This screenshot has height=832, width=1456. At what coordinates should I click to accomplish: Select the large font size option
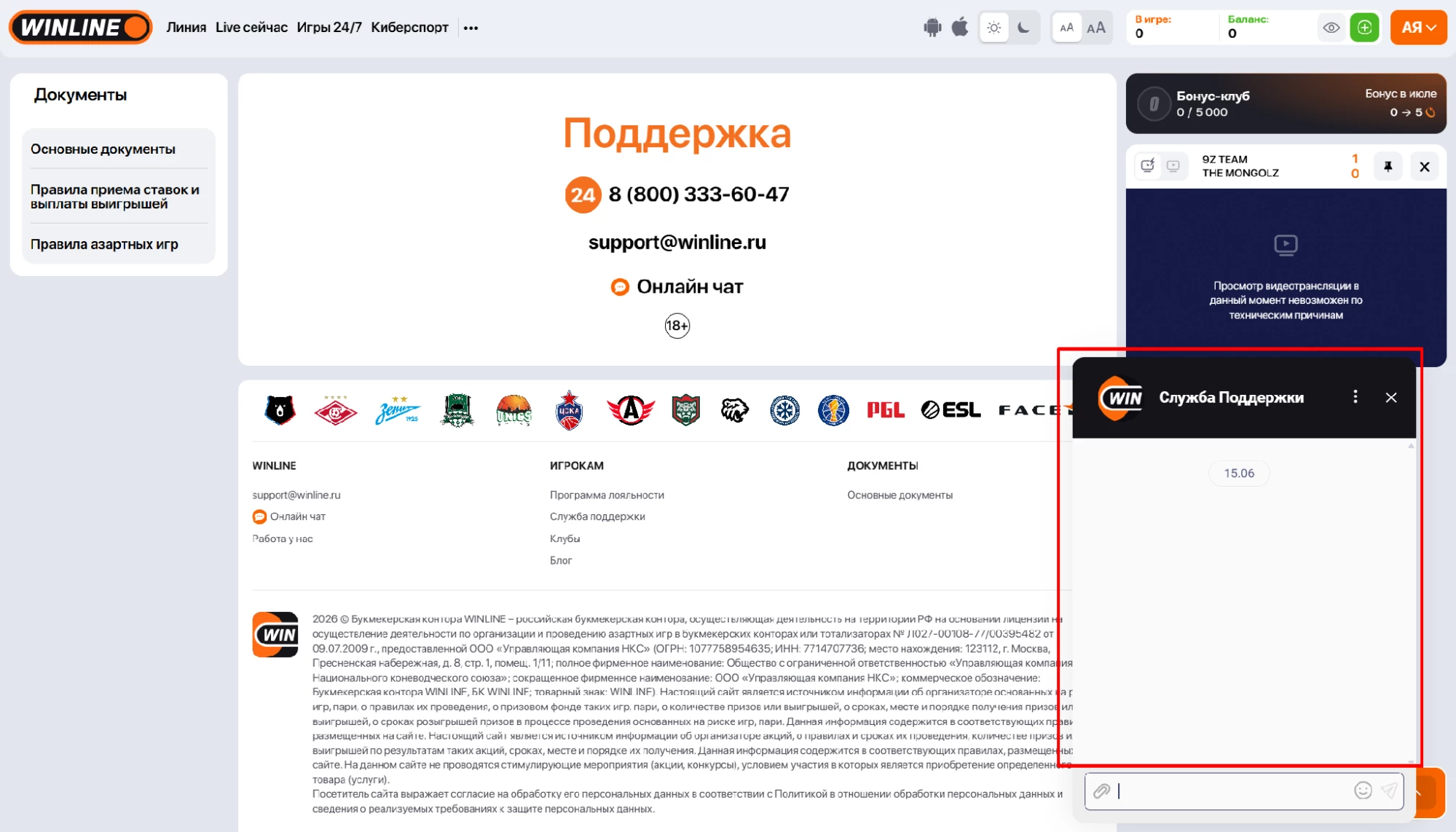pyautogui.click(x=1095, y=28)
